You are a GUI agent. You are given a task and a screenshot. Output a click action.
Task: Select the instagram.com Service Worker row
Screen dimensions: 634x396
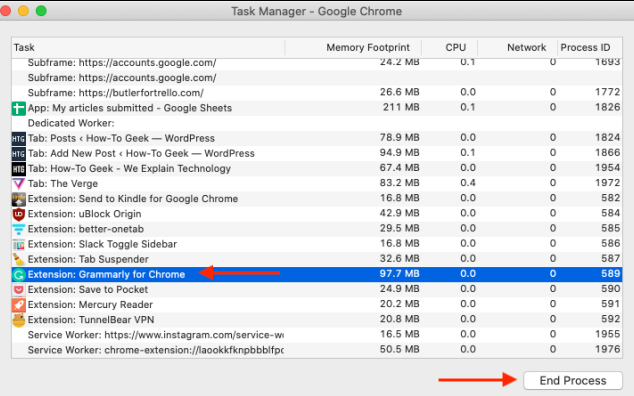317,335
